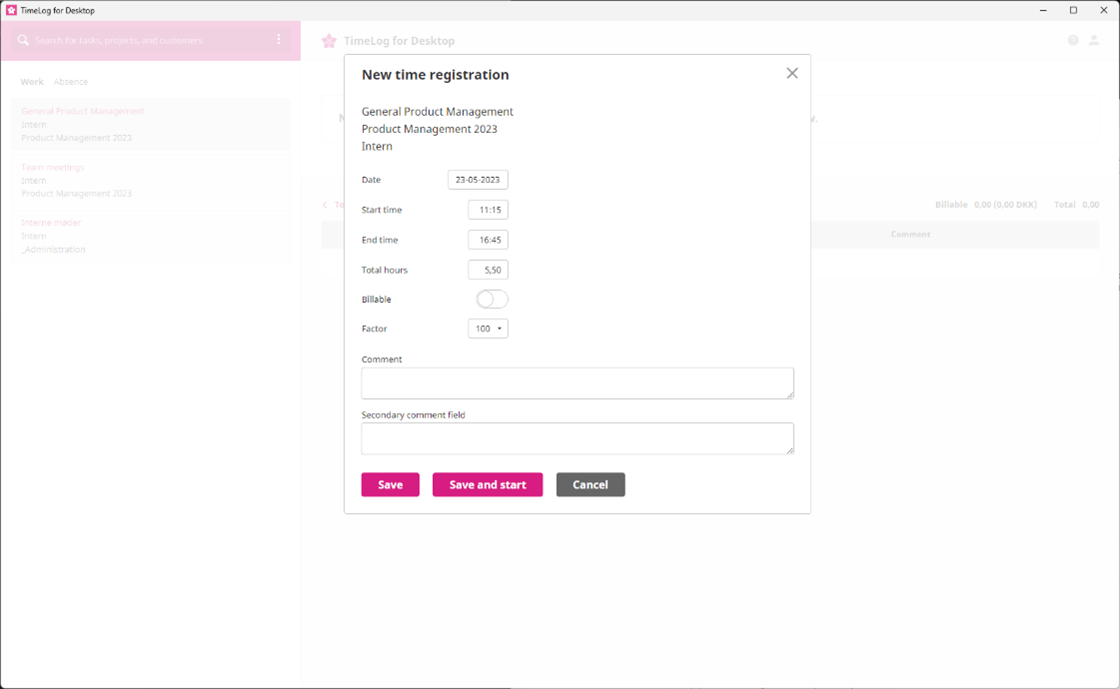Image resolution: width=1120 pixels, height=689 pixels.
Task: Click the TimeLog star logo in header
Action: [329, 41]
